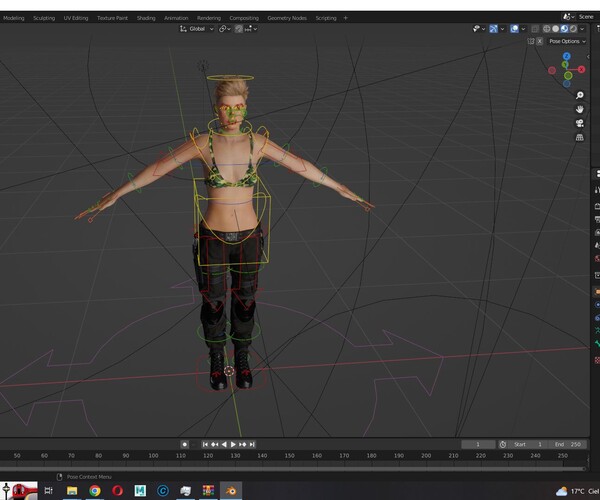The width and height of the screenshot is (600, 500).
Task: Toggle the preview range clock icon
Action: click(x=503, y=444)
